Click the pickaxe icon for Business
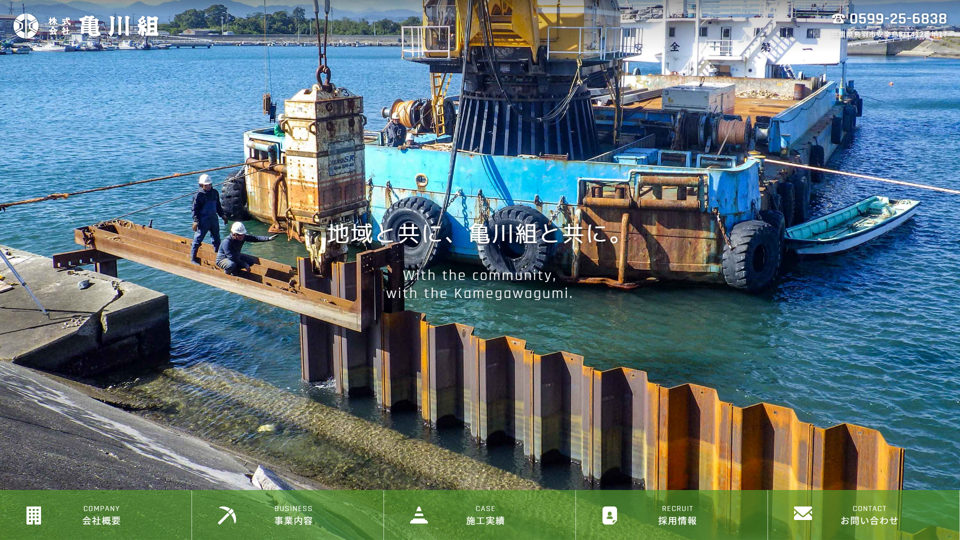 [x=227, y=515]
